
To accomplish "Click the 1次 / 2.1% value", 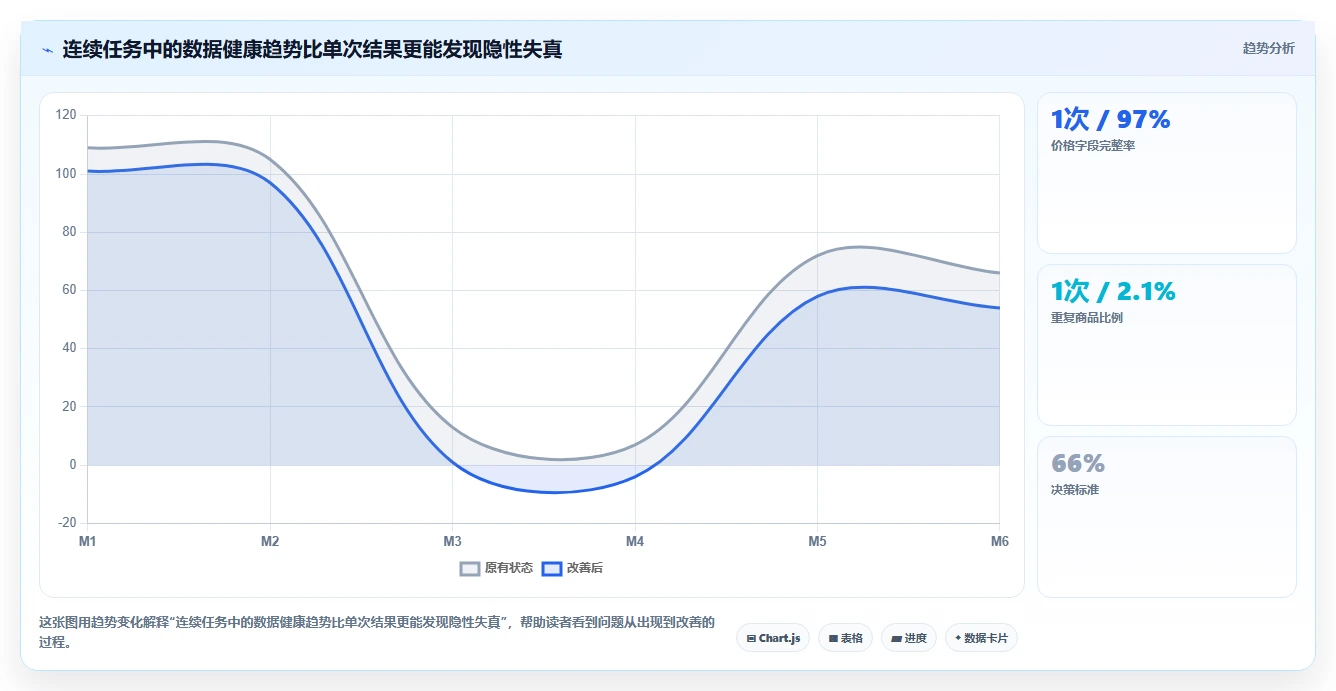I will 1113,292.
